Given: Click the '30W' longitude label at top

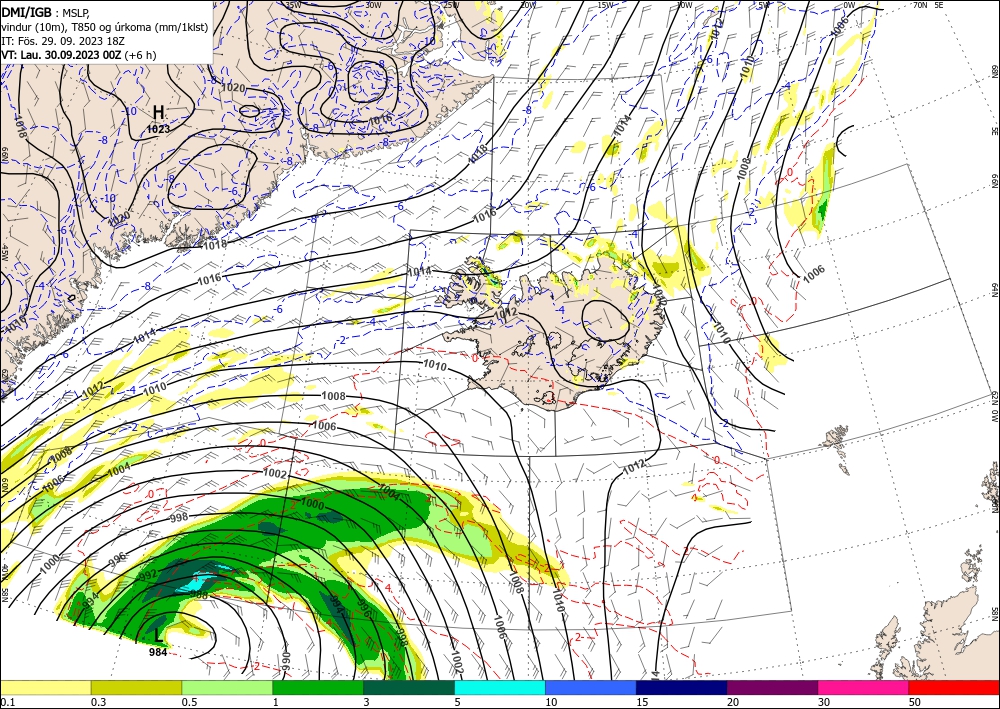Looking at the screenshot, I should click(374, 4).
